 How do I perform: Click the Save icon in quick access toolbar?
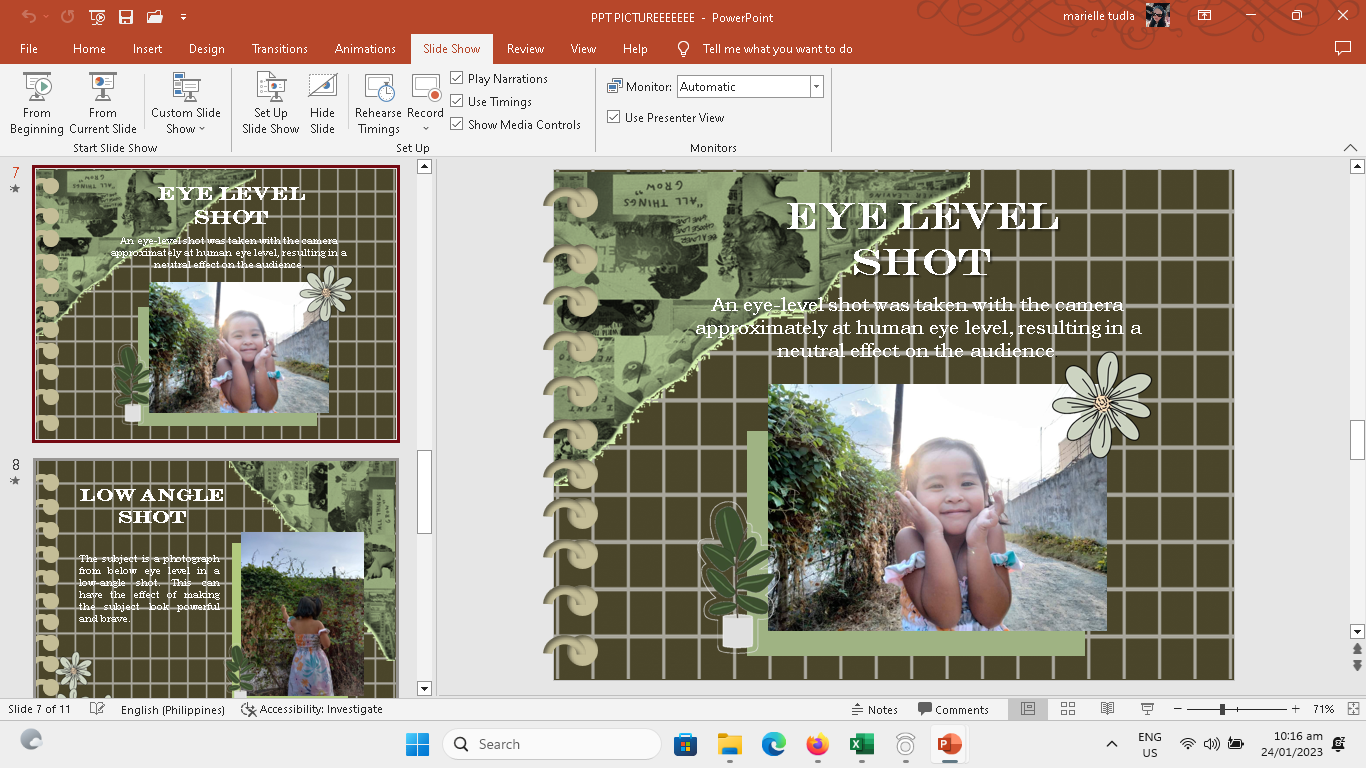pyautogui.click(x=126, y=17)
